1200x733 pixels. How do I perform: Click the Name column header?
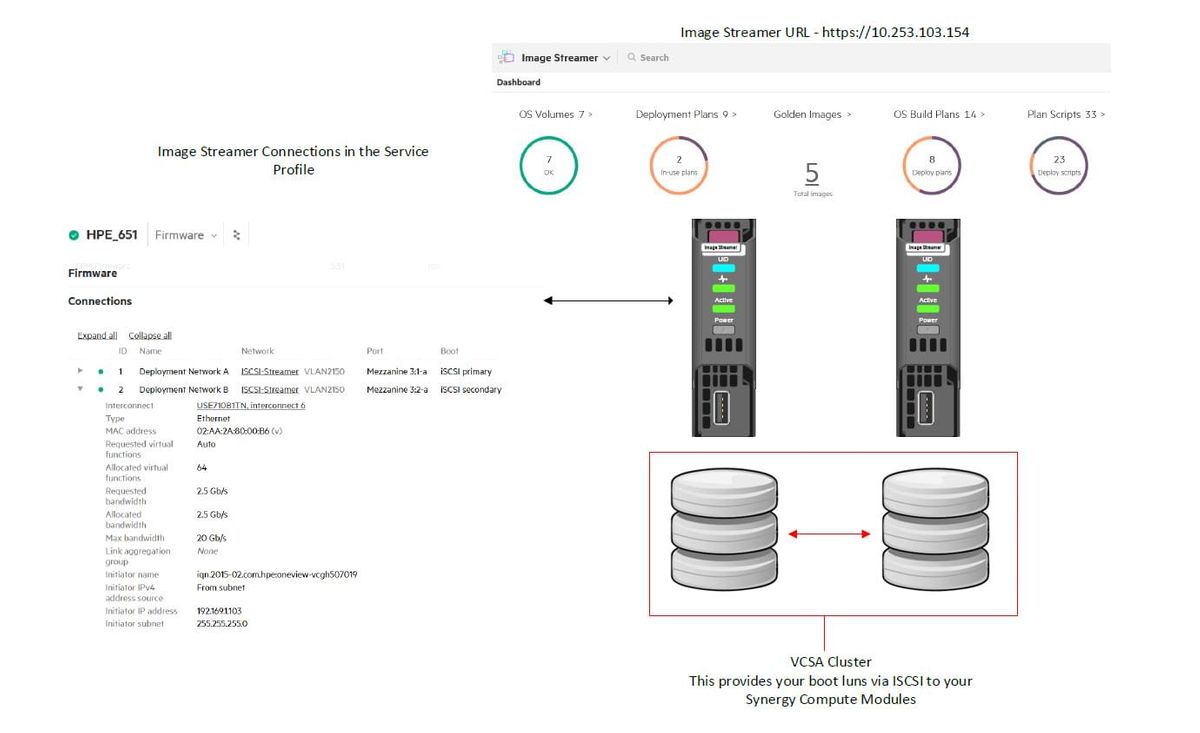(x=150, y=352)
